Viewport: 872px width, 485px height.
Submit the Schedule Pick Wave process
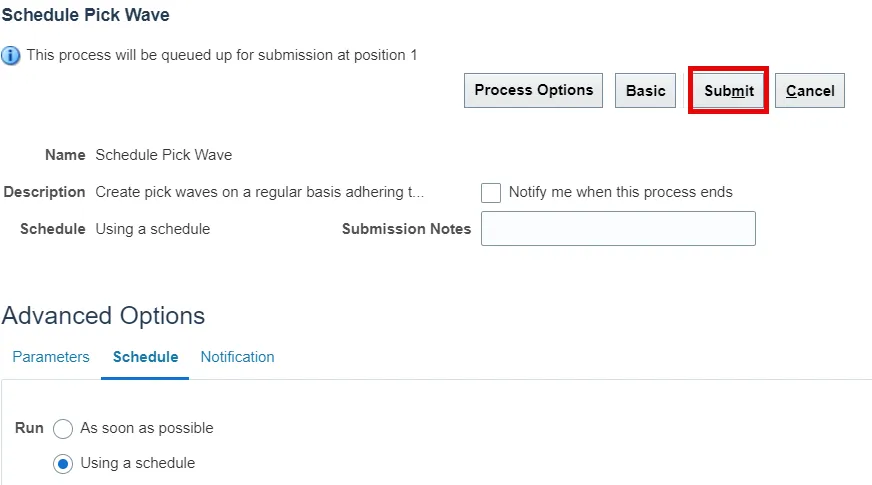click(729, 91)
